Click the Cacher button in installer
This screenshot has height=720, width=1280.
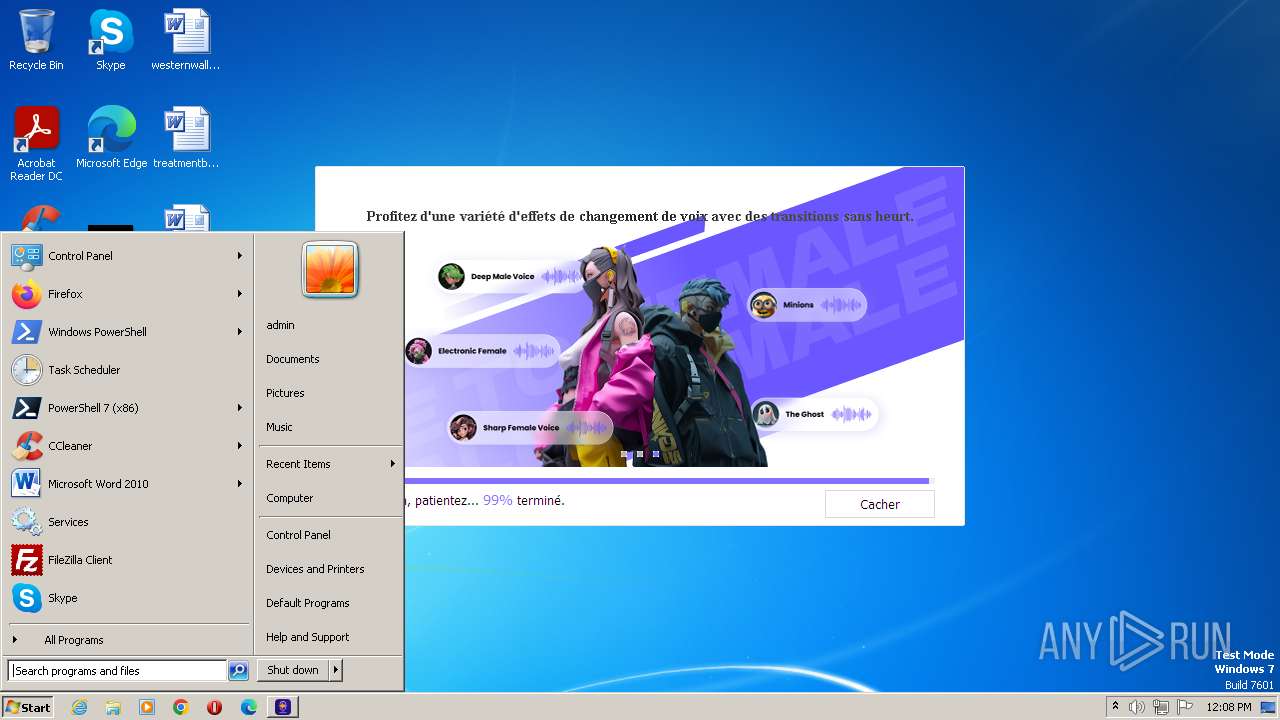(880, 504)
